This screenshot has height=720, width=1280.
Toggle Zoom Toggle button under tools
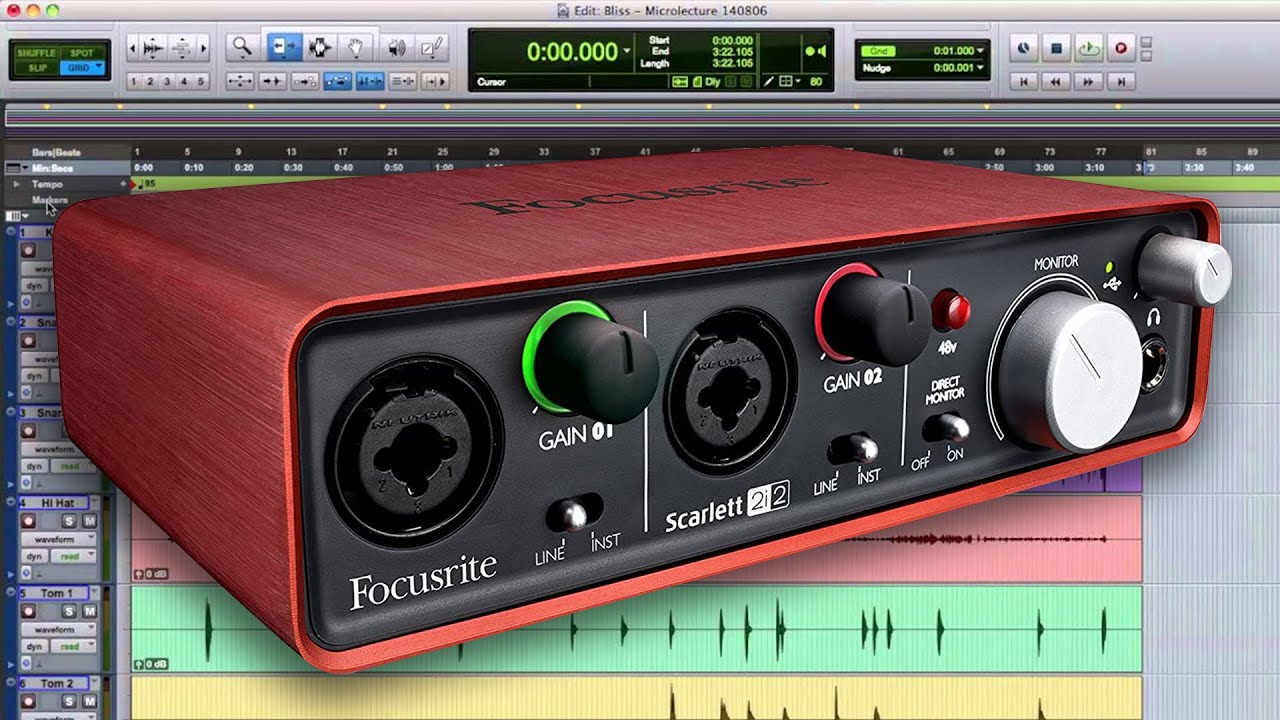241,81
